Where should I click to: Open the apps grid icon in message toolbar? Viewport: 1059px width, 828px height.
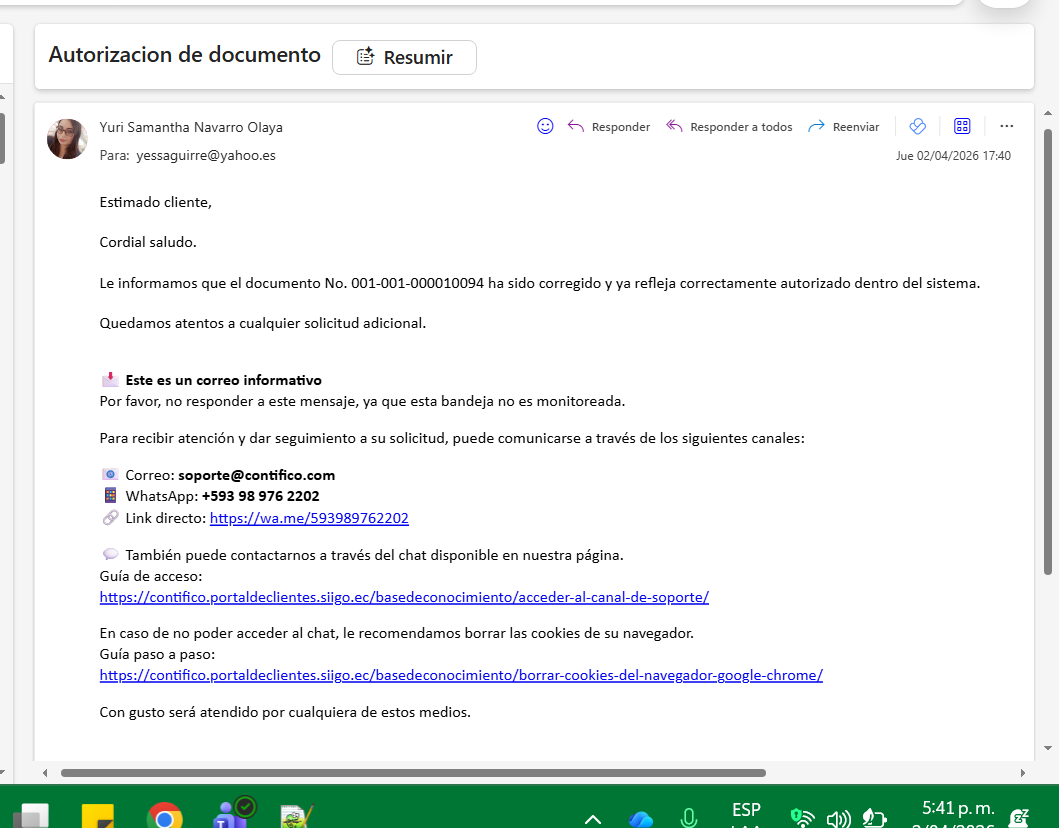962,126
